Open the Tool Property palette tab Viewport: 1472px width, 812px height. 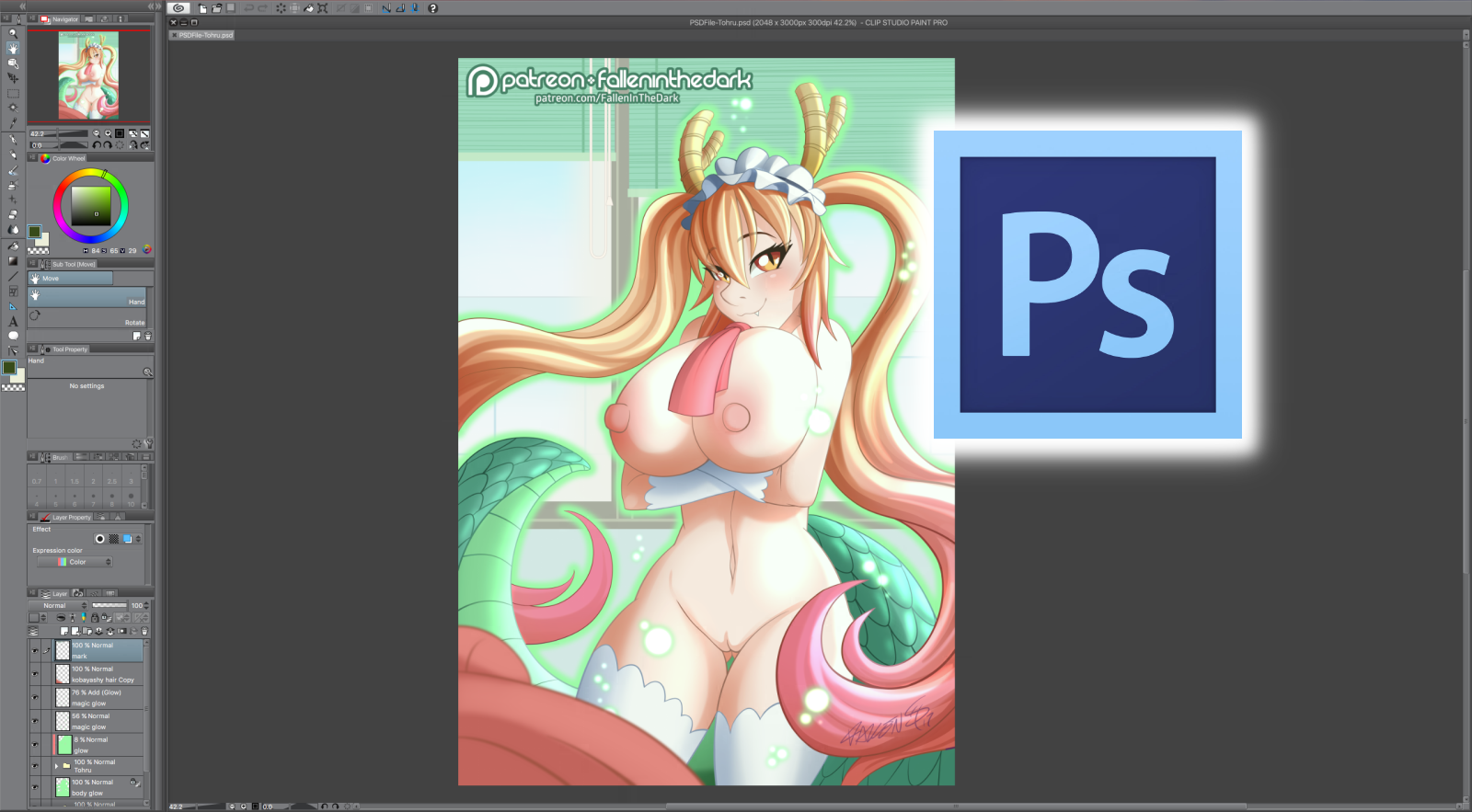click(65, 349)
